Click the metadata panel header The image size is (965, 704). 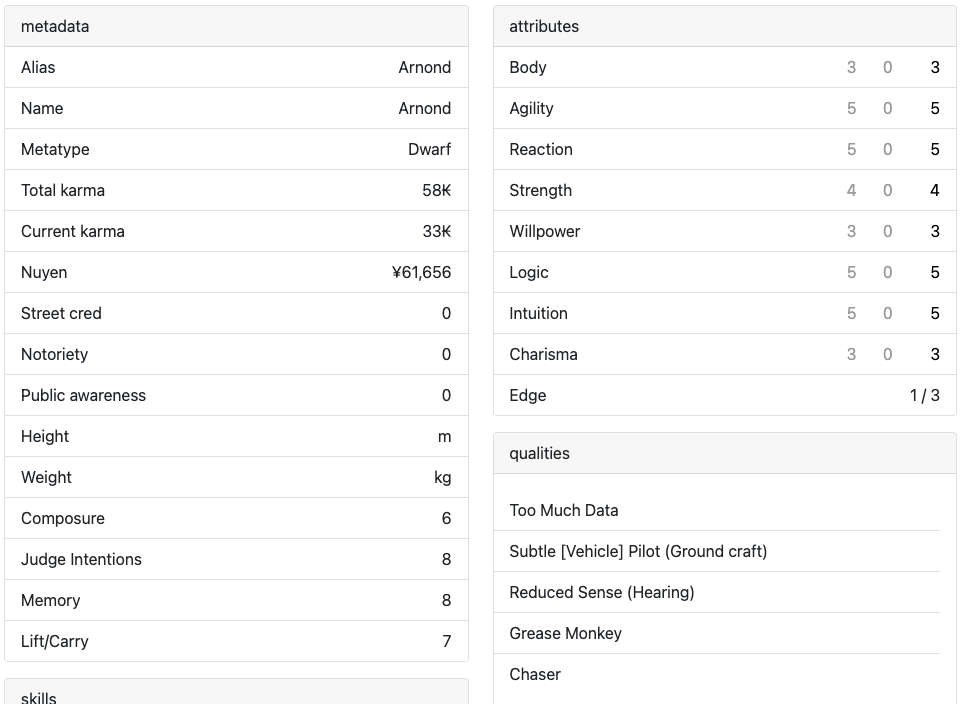pos(236,26)
